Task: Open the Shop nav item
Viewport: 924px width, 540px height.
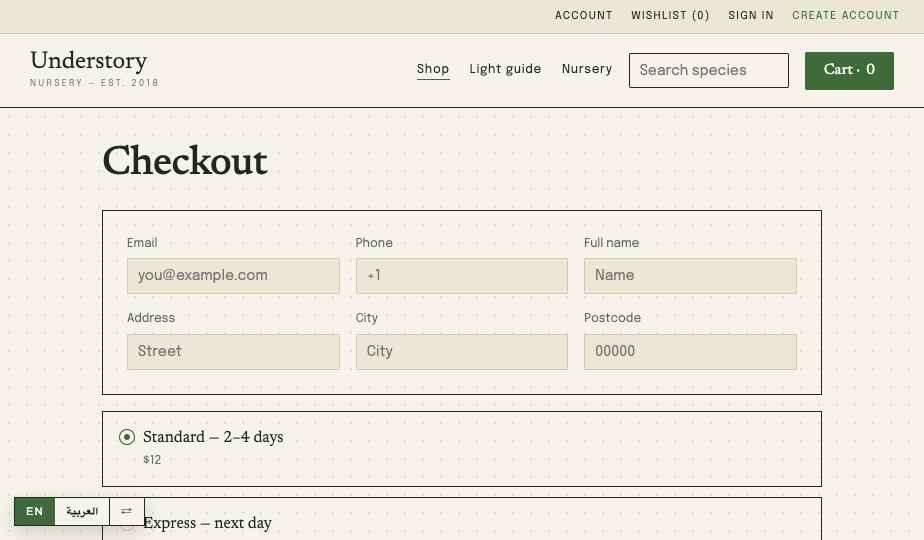Action: 433,69
